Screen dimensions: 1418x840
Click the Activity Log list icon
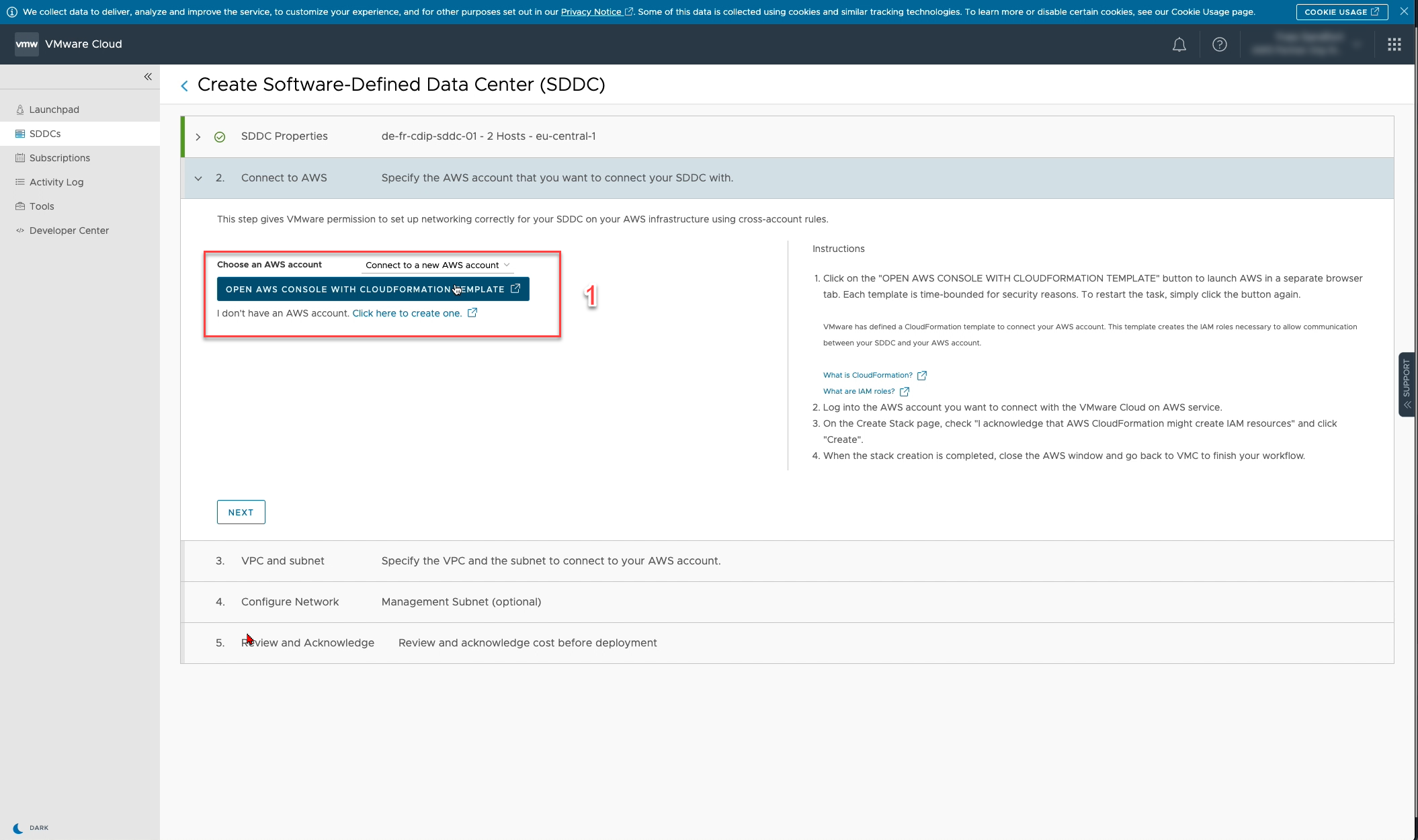(x=20, y=182)
